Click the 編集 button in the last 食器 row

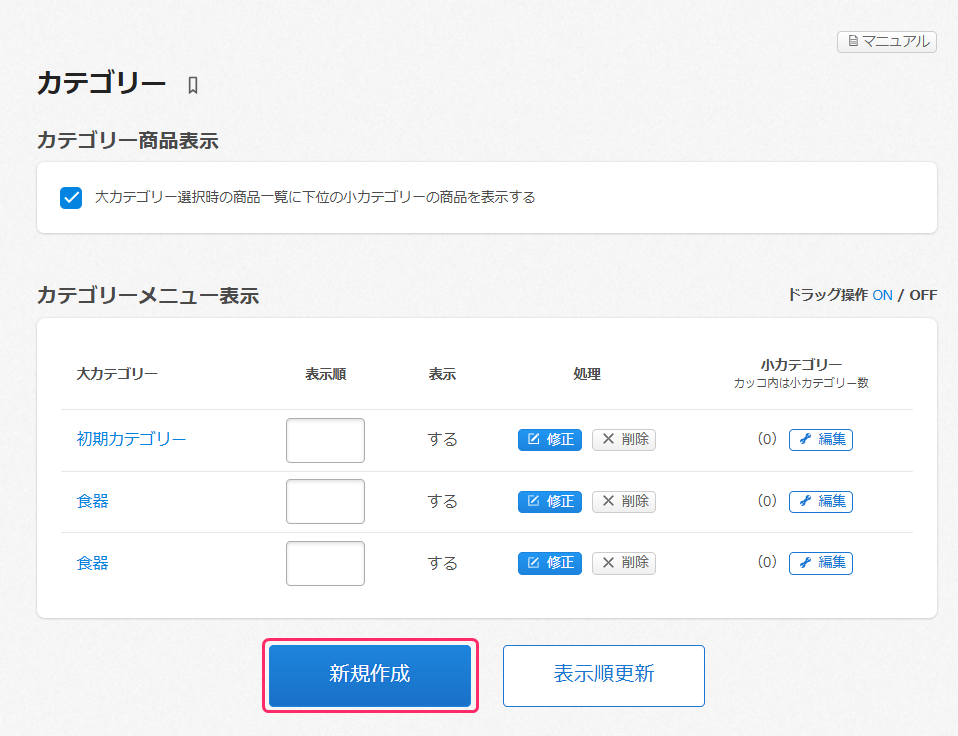tap(820, 562)
